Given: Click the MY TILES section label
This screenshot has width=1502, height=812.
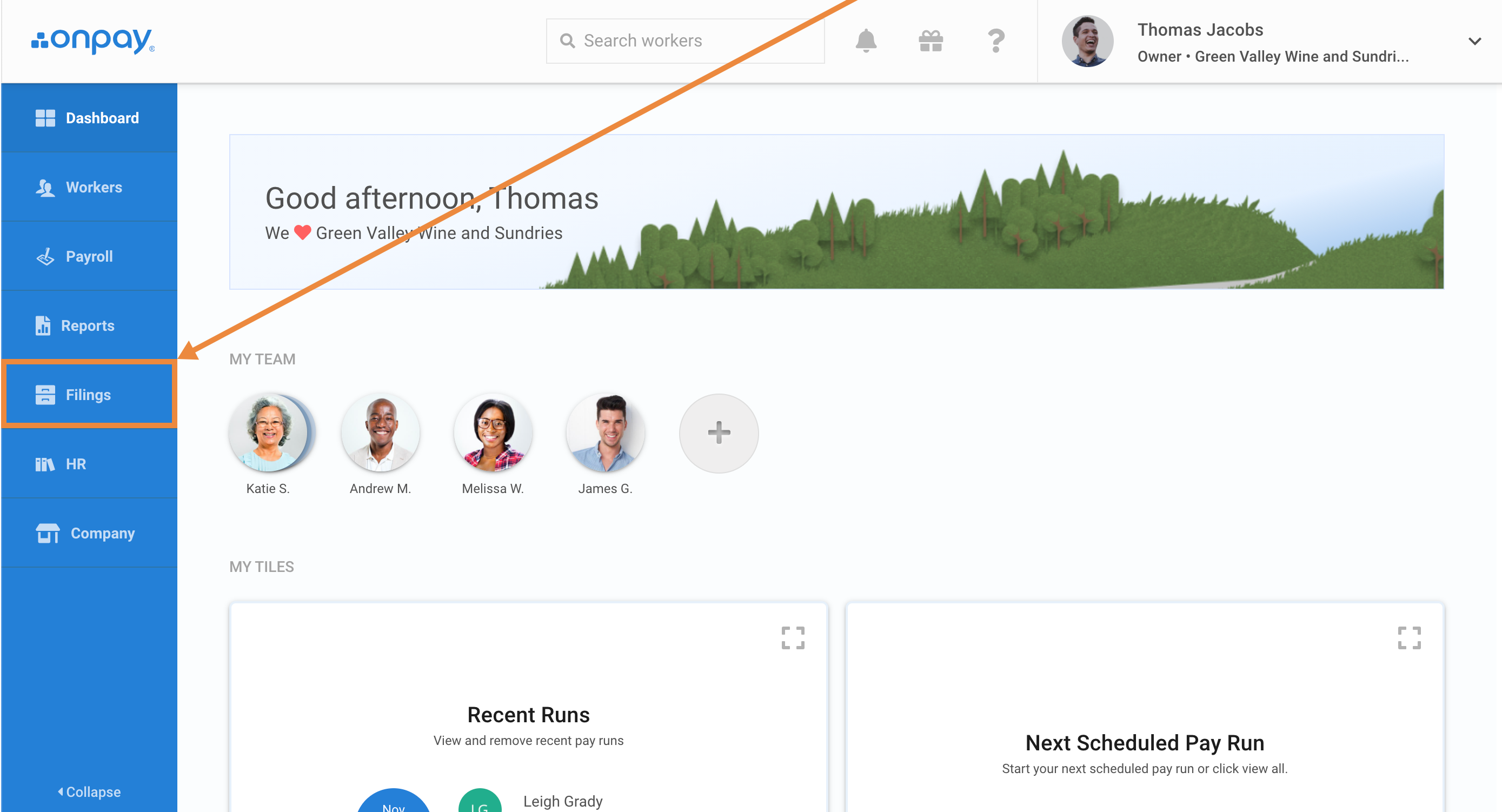Looking at the screenshot, I should click(261, 567).
